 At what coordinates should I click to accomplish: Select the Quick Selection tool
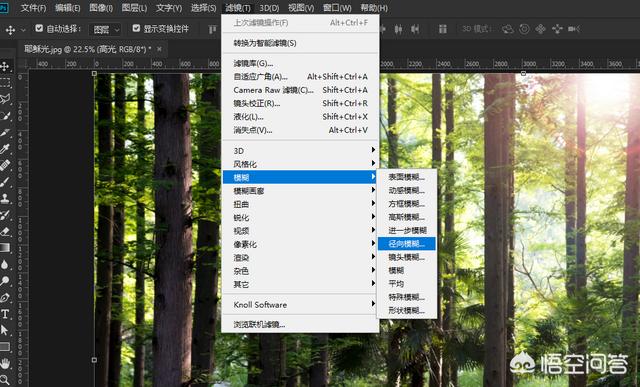[x=5, y=116]
